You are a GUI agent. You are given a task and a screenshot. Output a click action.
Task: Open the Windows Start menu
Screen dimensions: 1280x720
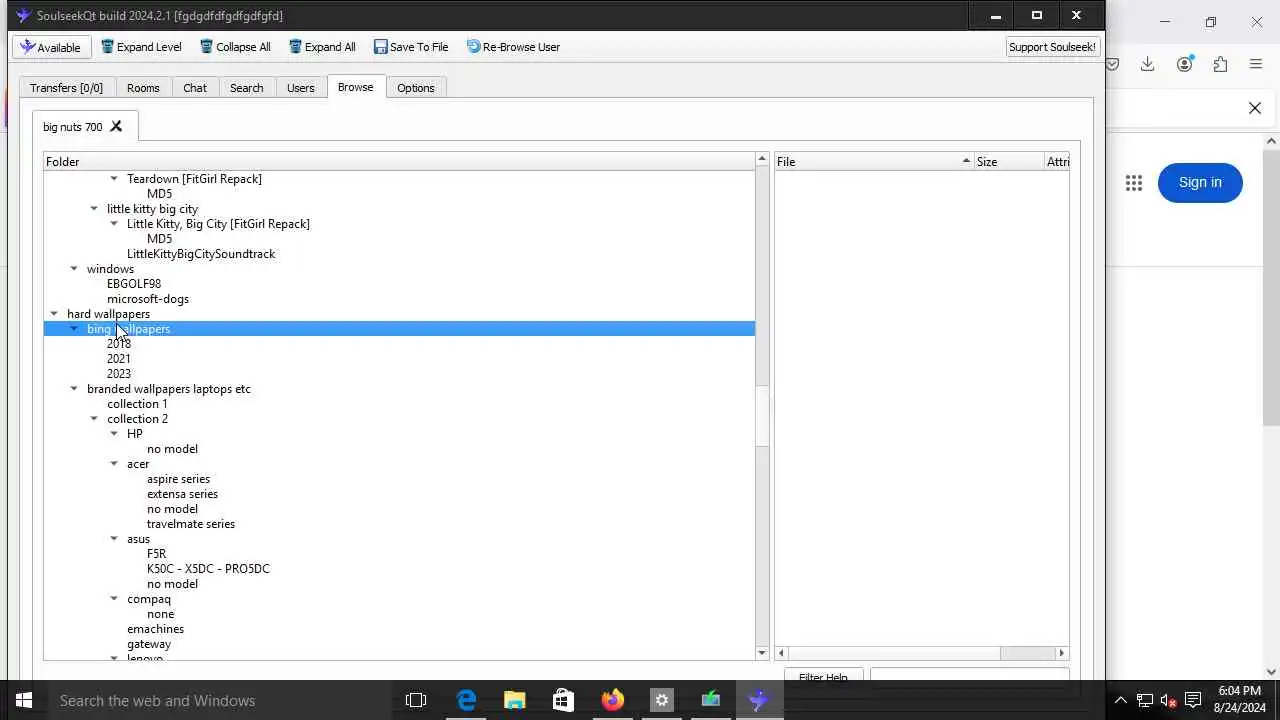[24, 700]
